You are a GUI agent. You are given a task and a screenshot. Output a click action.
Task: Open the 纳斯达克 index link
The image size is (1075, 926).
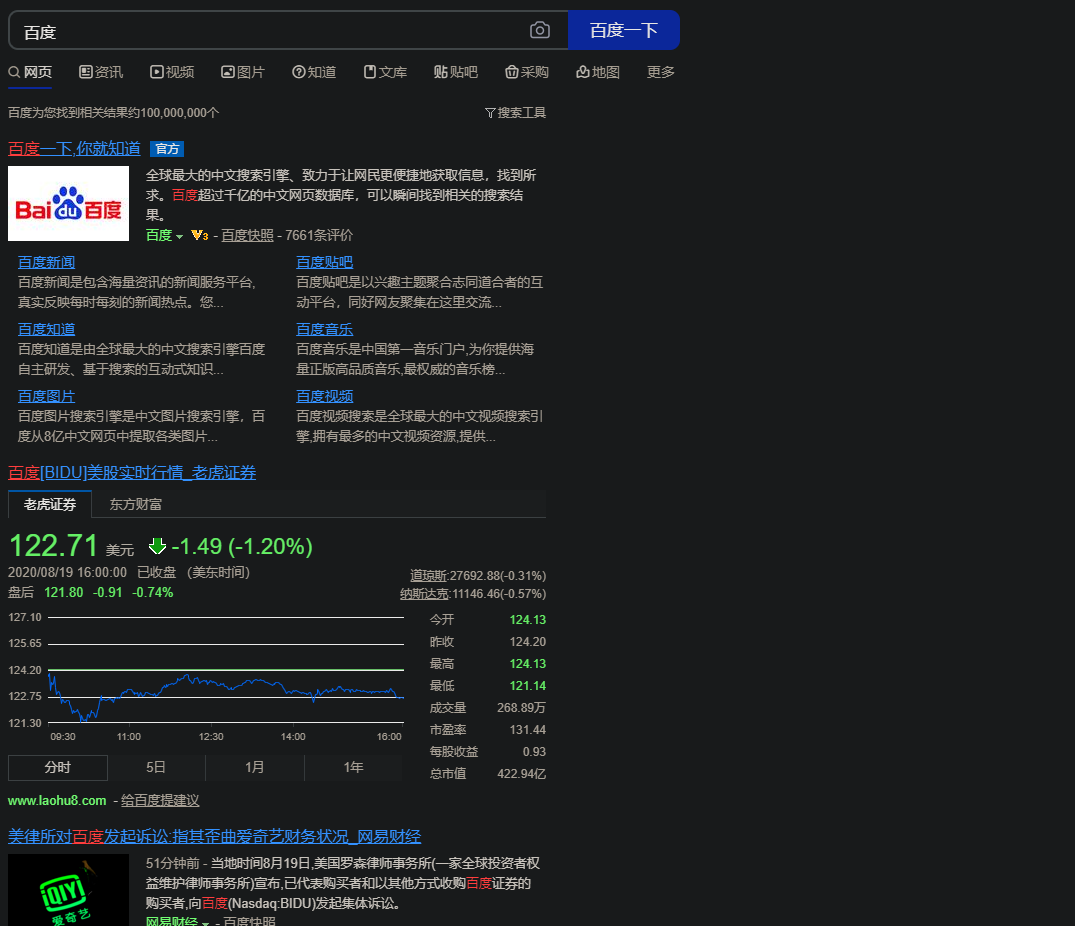[424, 594]
